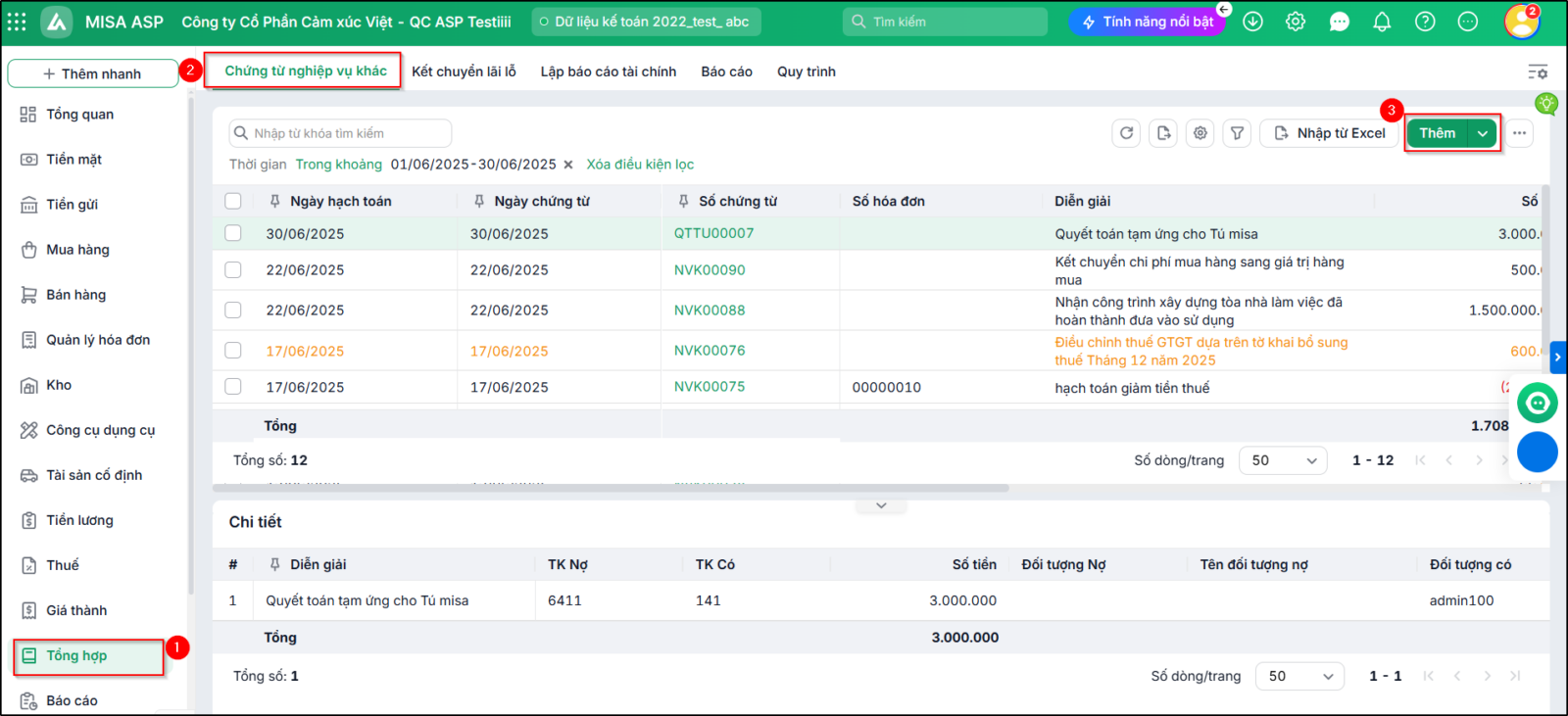
Task: Click the horizontal scrollbar under the voucher list
Action: [x=612, y=488]
